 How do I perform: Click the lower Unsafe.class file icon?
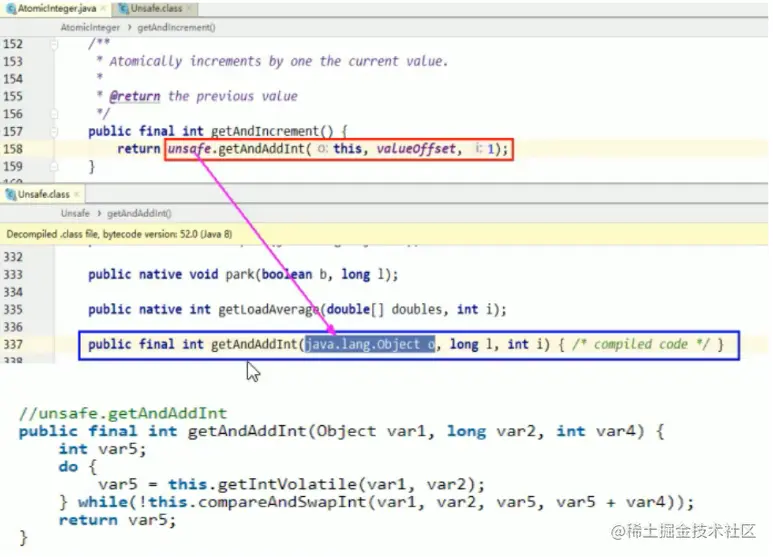(x=11, y=194)
